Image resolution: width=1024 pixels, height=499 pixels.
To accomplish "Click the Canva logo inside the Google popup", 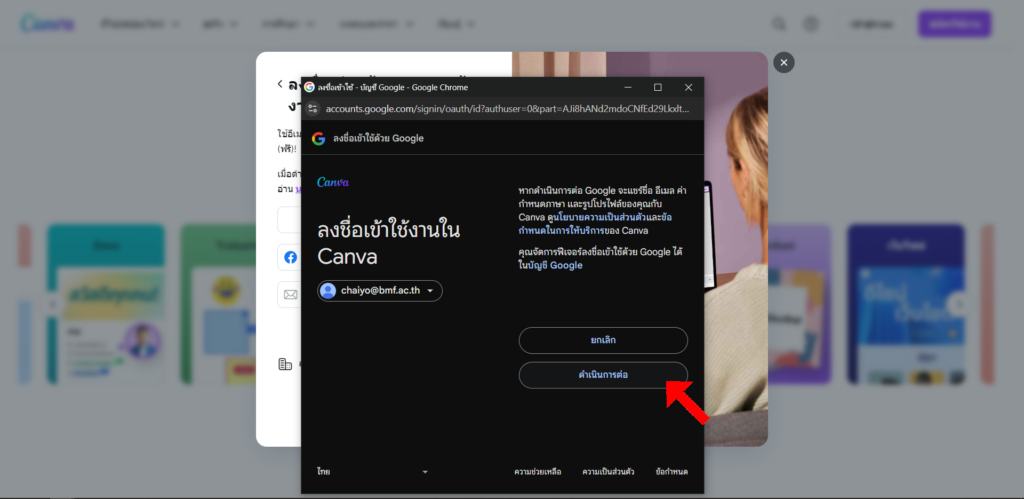I will click(x=333, y=182).
